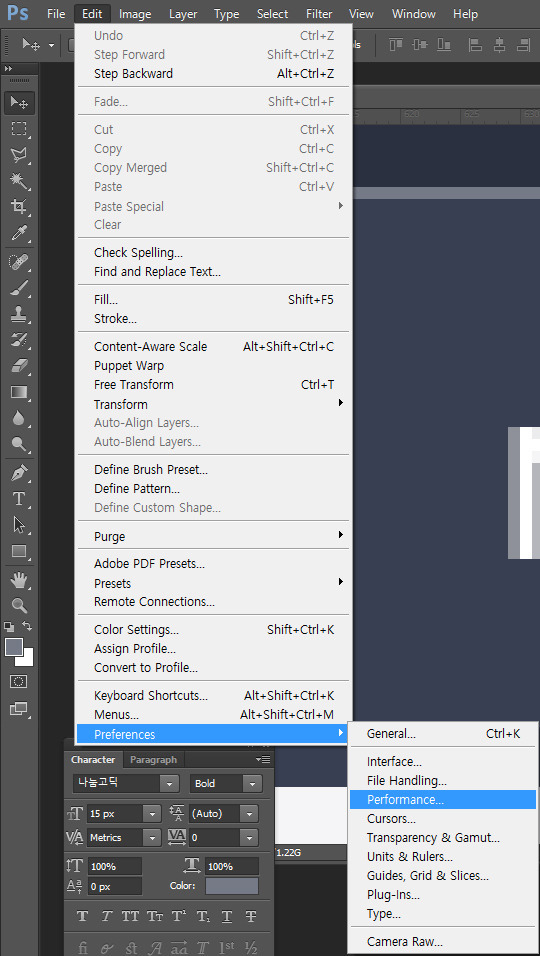Toggle Small Caps text style

click(154, 916)
